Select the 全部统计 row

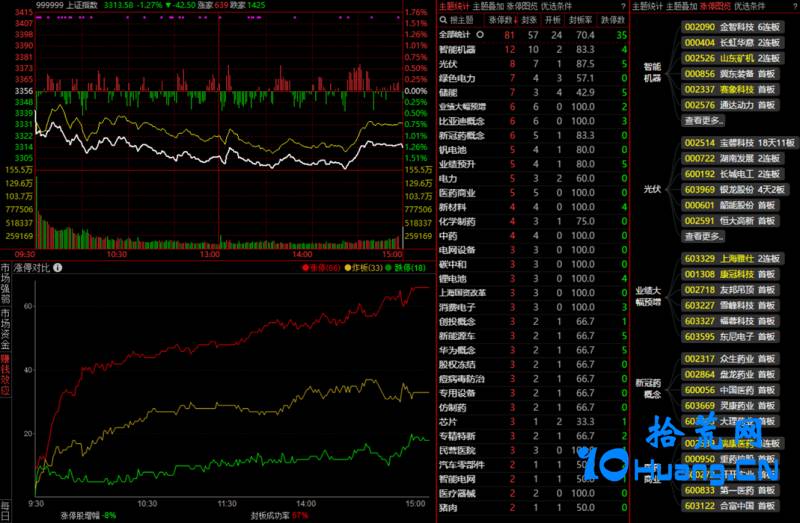click(533, 35)
